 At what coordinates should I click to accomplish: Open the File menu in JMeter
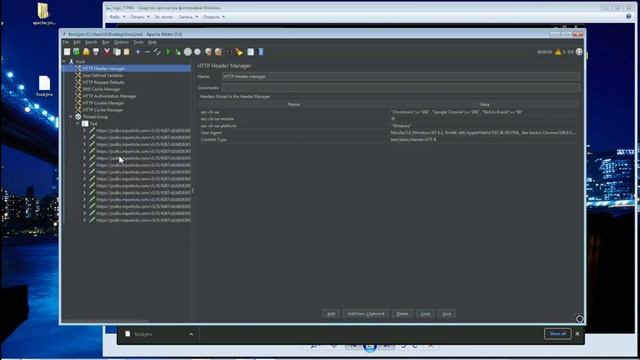coord(66,42)
